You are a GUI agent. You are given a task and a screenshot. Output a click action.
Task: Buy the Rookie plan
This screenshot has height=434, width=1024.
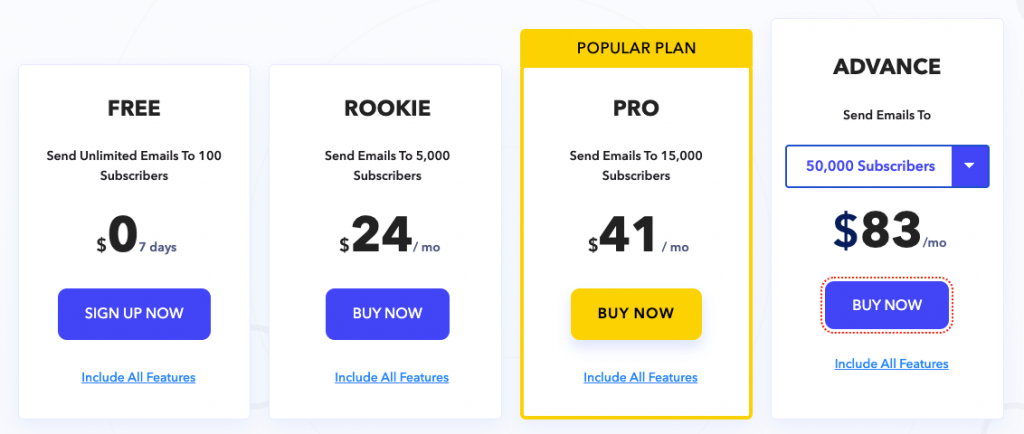(x=387, y=314)
